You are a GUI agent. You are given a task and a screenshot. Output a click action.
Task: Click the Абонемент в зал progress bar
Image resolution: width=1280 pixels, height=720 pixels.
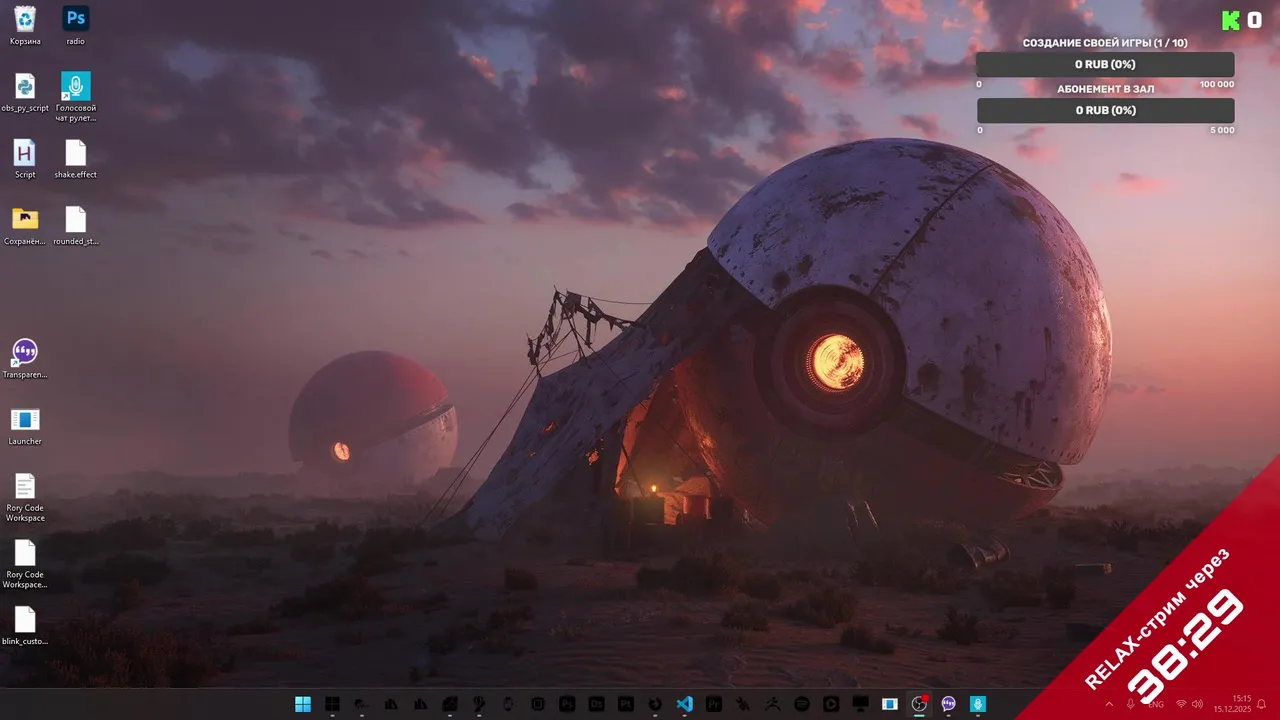[x=1105, y=110]
